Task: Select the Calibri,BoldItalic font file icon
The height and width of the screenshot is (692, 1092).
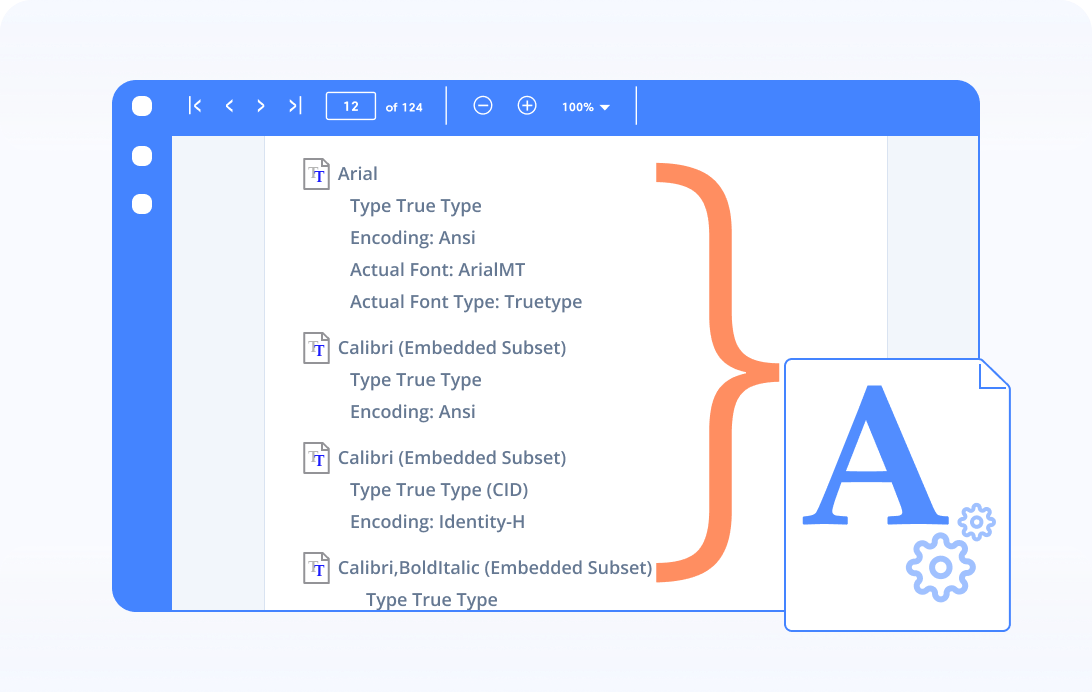Action: [316, 567]
